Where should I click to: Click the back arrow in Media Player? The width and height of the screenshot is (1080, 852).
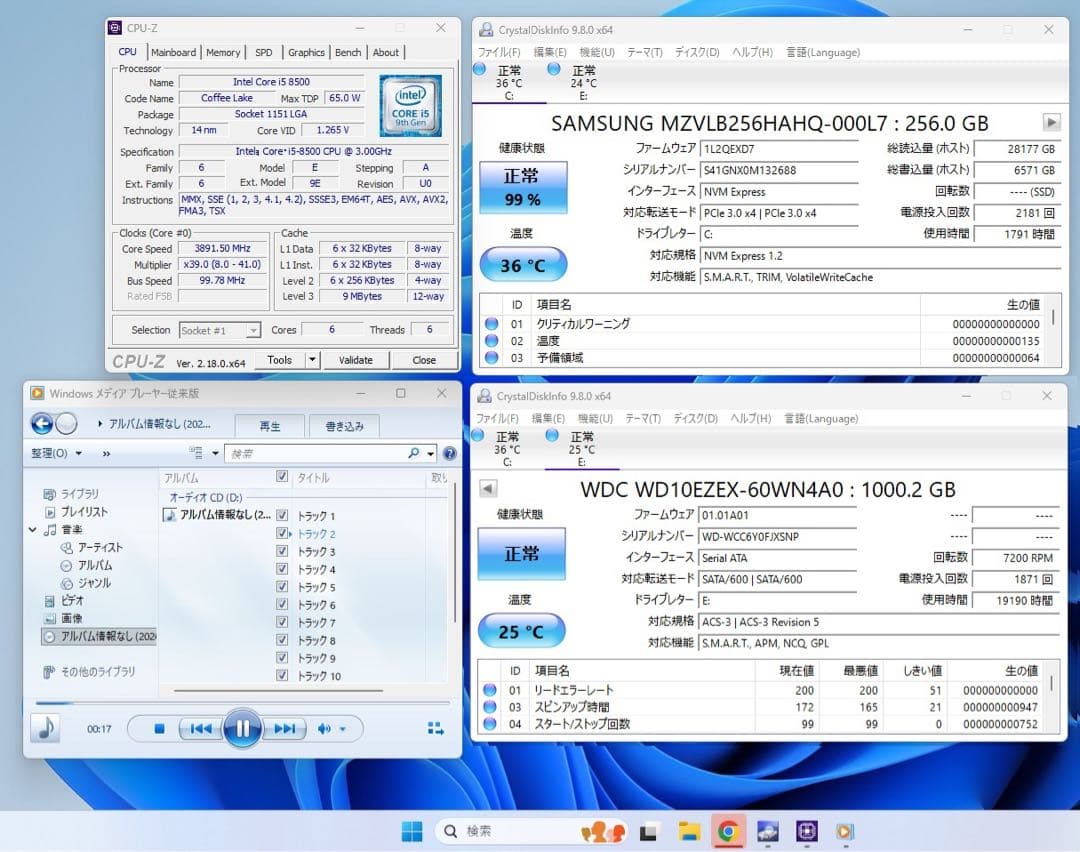pyautogui.click(x=42, y=424)
